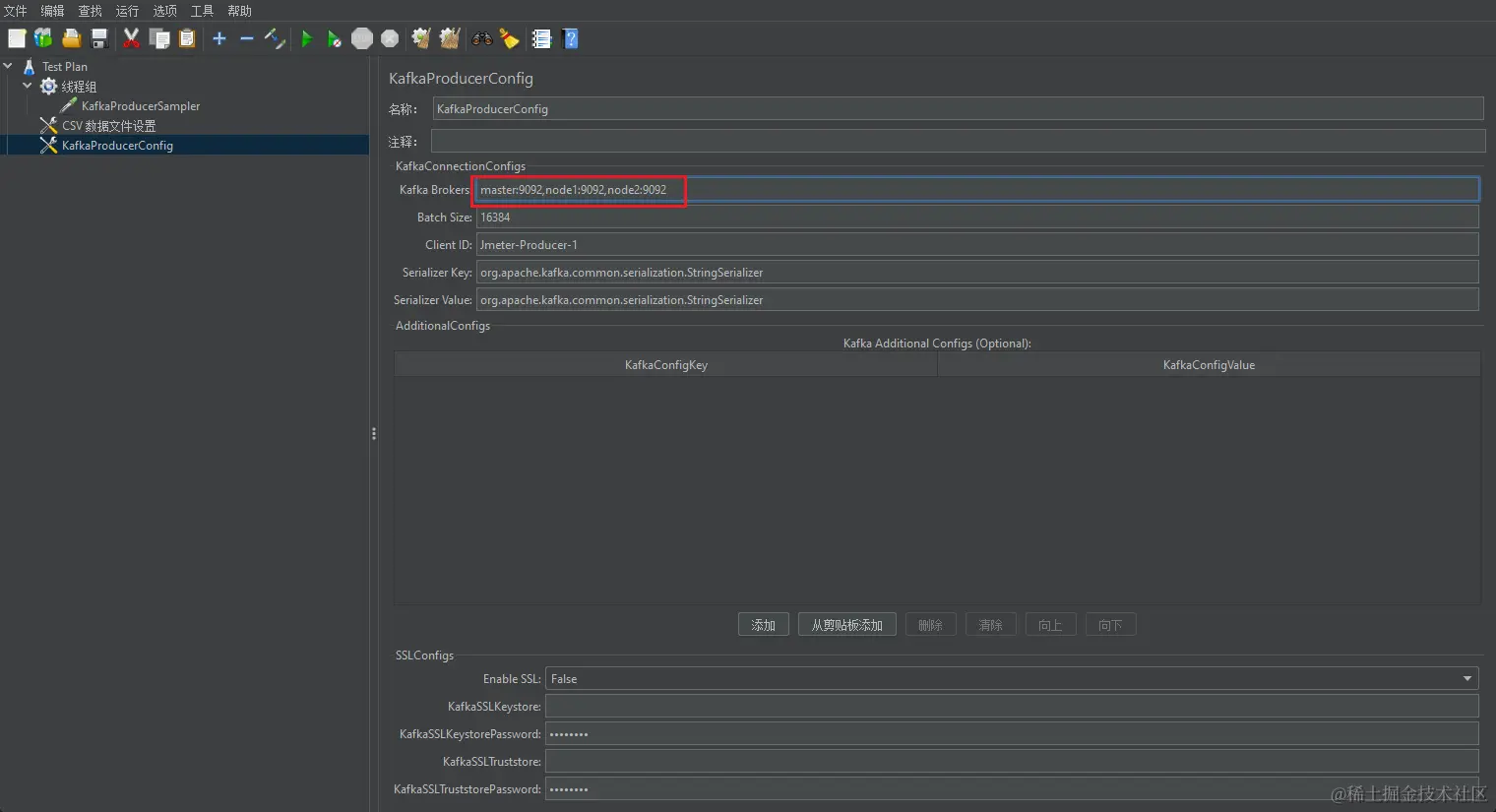The image size is (1496, 812).
Task: Click the 添加 button
Action: pyautogui.click(x=764, y=625)
